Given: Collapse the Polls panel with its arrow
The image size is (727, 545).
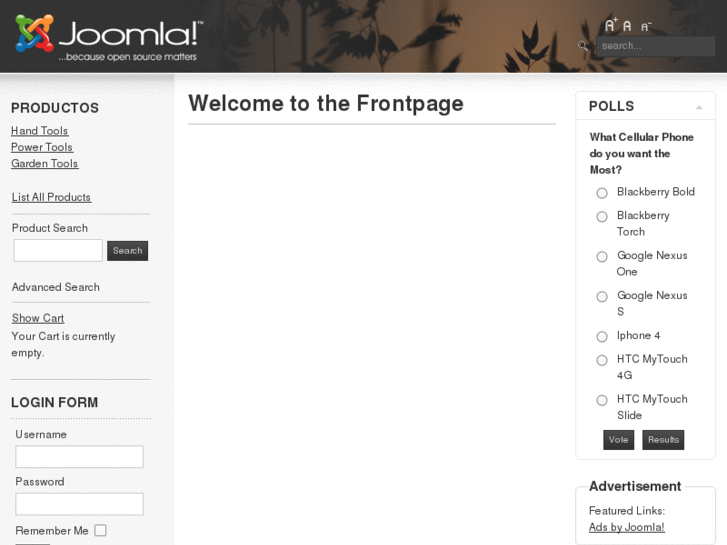Looking at the screenshot, I should pos(699,107).
